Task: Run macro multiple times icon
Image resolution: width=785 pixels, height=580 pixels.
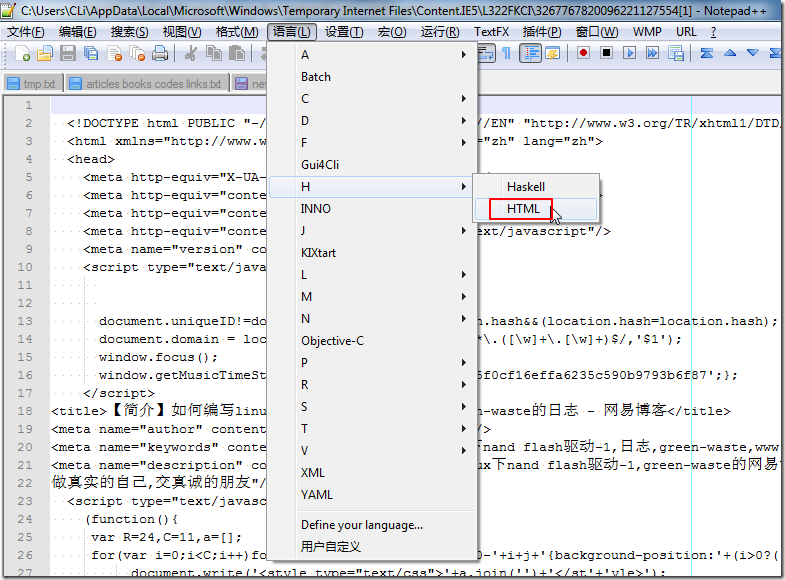Action: pyautogui.click(x=652, y=53)
